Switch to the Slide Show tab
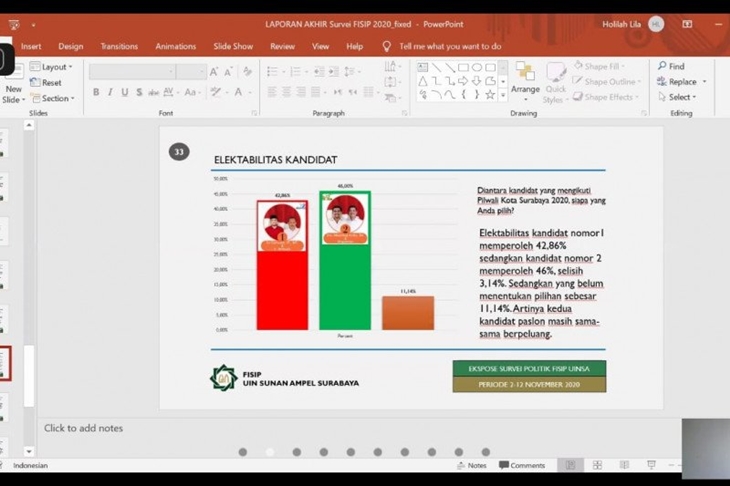 pos(233,46)
